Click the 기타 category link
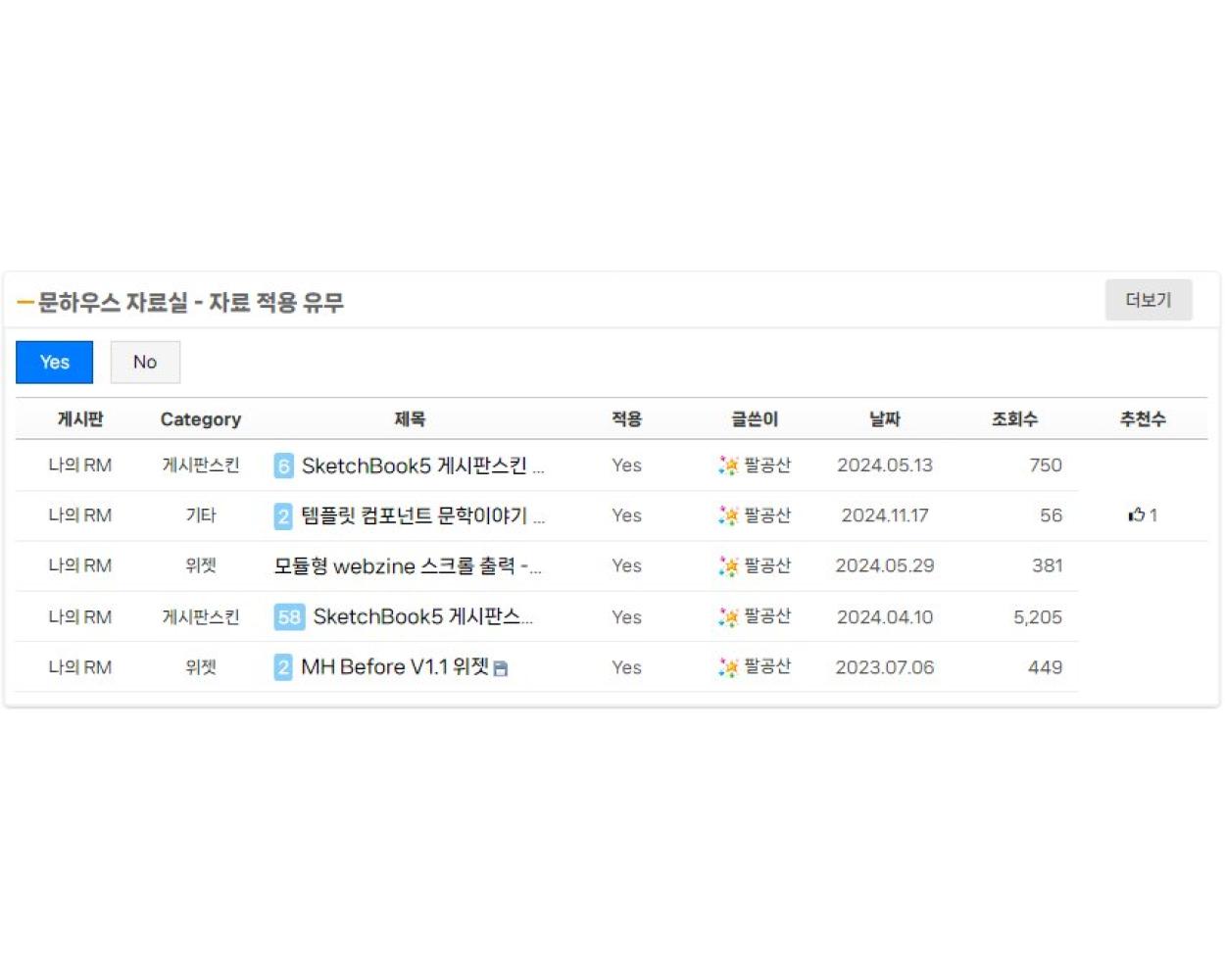Screen dimensions: 1225x980 pyautogui.click(x=201, y=515)
